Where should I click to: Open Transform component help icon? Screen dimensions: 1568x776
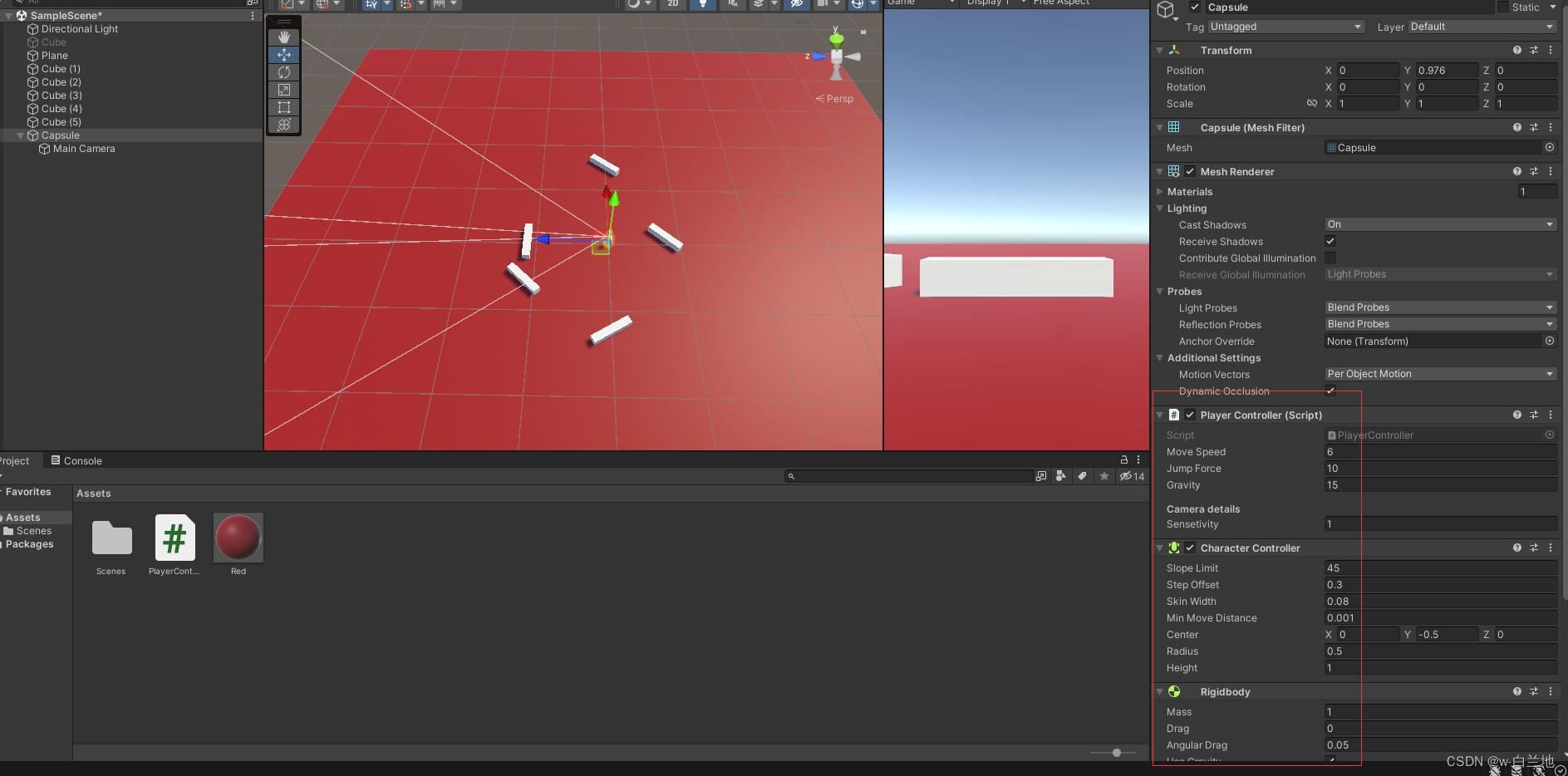pos(1517,50)
